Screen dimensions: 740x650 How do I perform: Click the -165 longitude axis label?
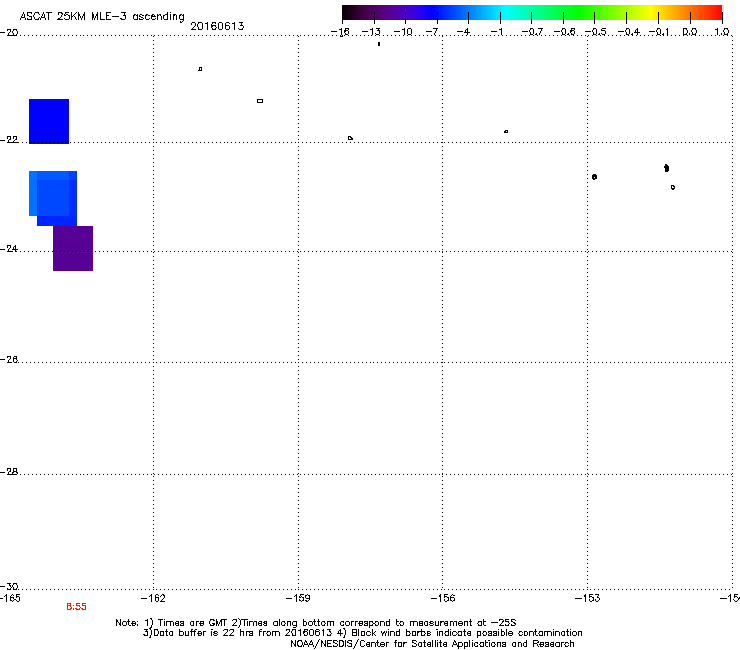pos(10,599)
